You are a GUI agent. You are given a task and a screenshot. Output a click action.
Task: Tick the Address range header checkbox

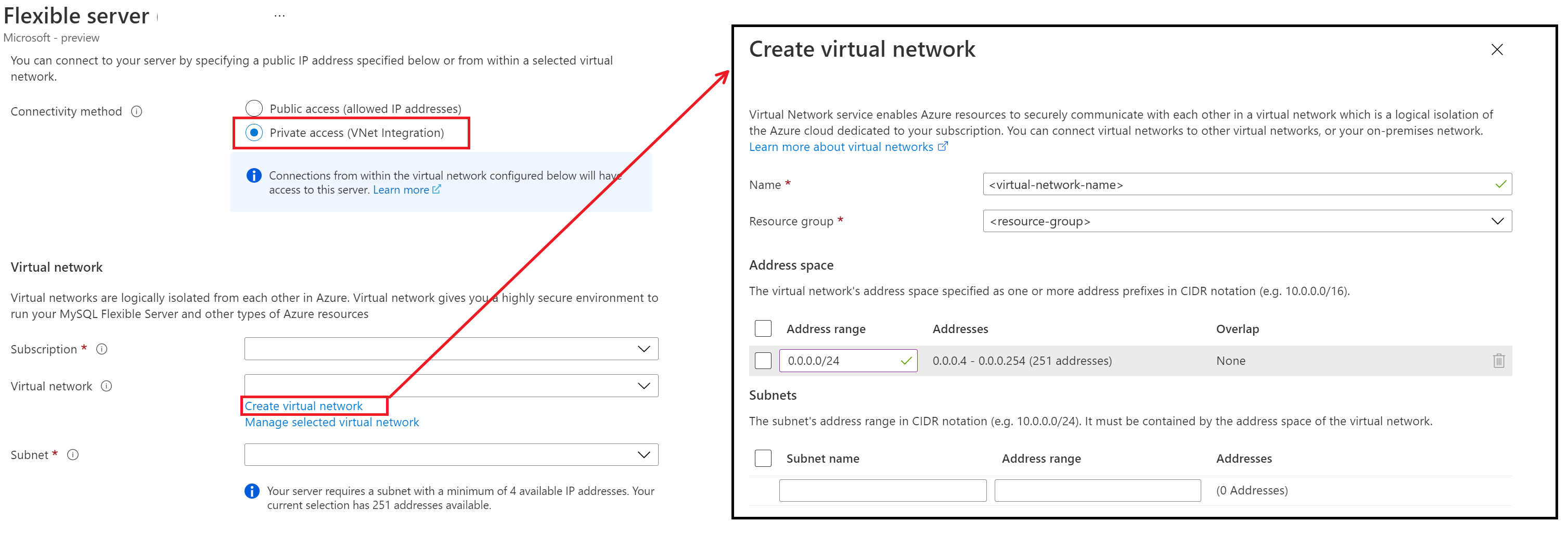[x=763, y=329]
